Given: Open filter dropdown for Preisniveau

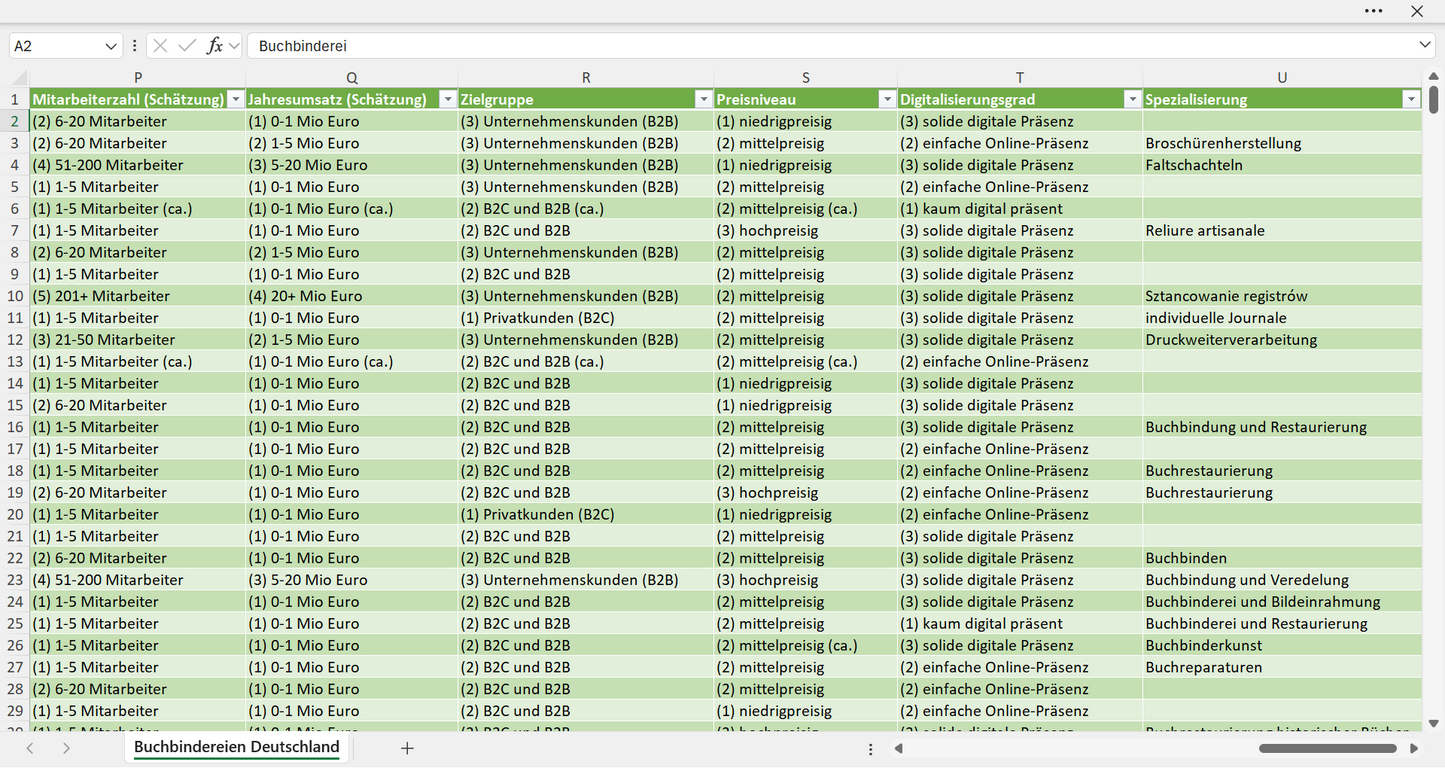Looking at the screenshot, I should (x=887, y=99).
